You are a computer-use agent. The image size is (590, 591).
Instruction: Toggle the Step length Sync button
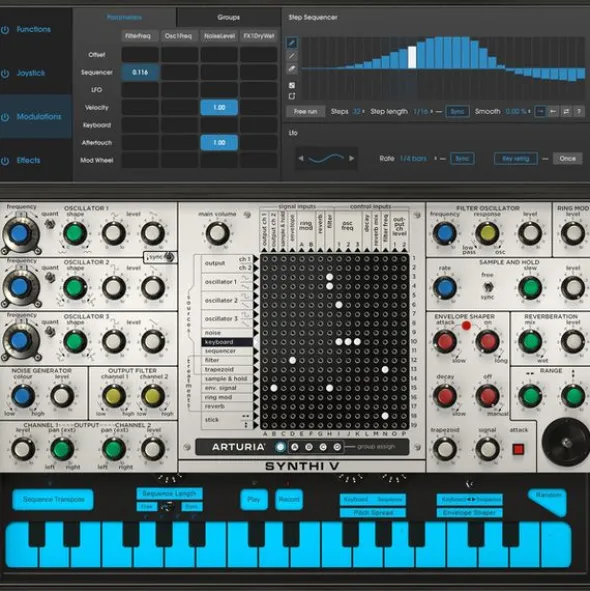(457, 112)
